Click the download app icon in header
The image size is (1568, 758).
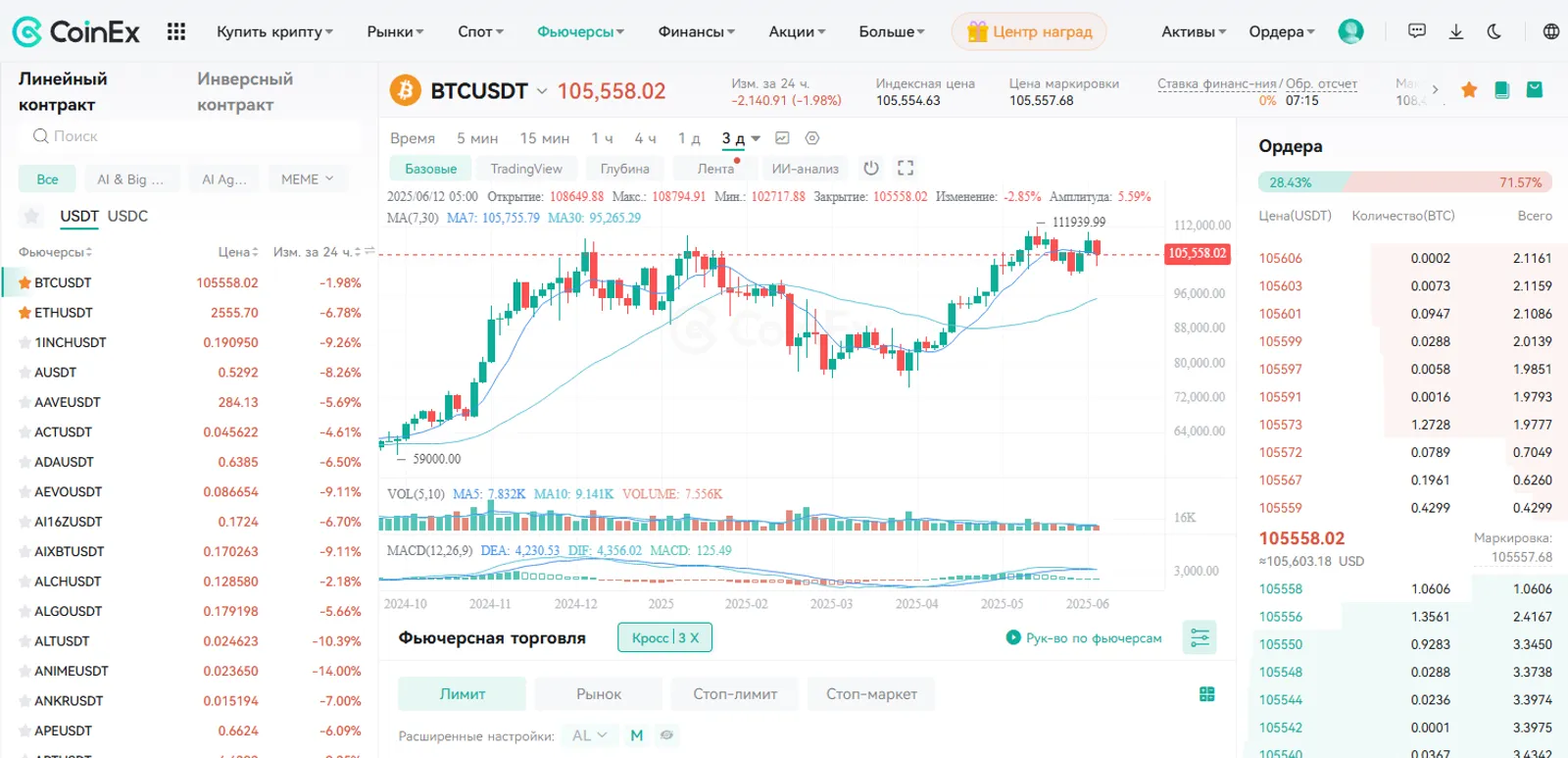click(1456, 31)
